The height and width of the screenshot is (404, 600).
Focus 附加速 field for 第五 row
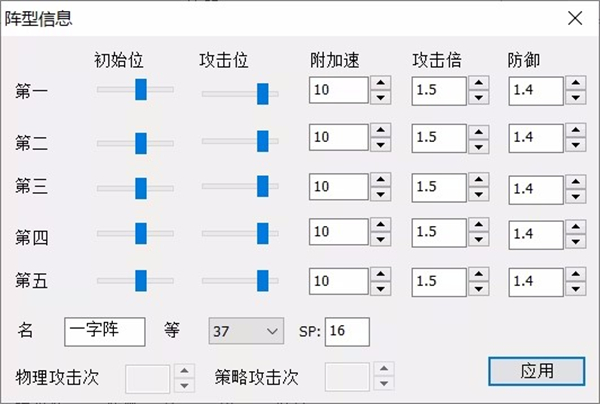pyautogui.click(x=339, y=281)
